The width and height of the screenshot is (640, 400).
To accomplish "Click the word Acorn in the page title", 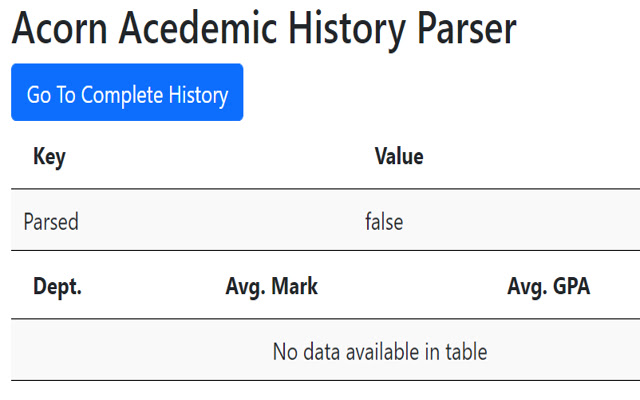I will (64, 31).
